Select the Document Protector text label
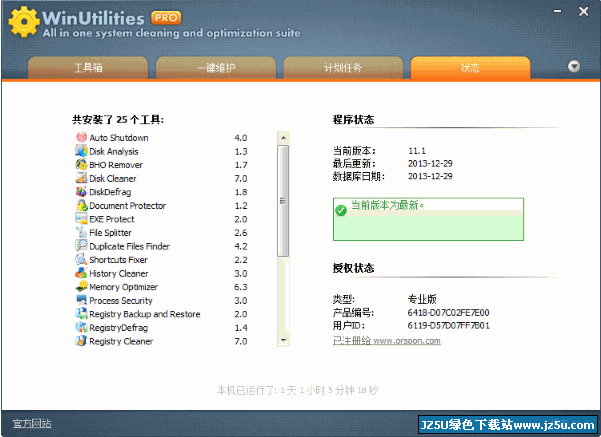Image resolution: width=601 pixels, height=437 pixels. click(128, 206)
